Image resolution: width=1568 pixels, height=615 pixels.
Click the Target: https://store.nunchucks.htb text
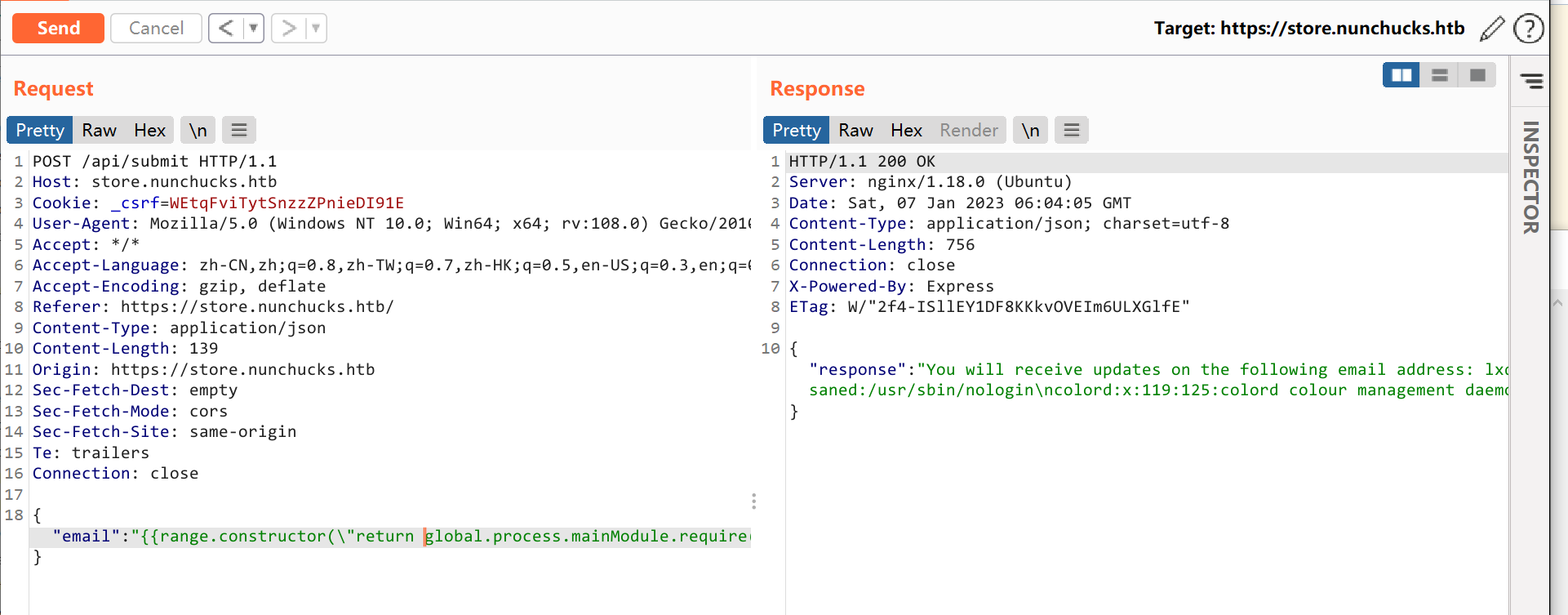(x=1309, y=29)
